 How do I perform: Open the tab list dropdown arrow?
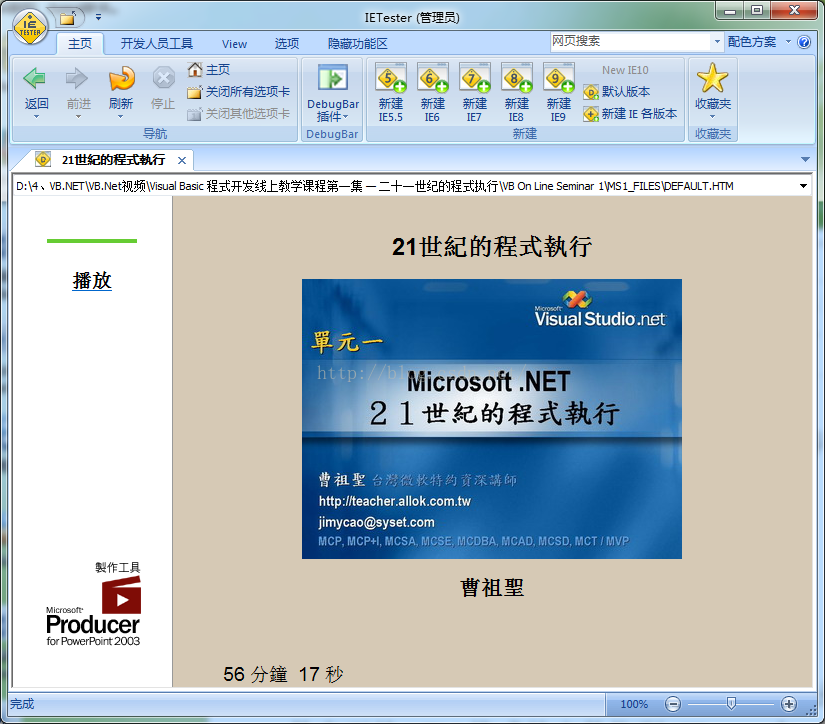(x=805, y=159)
